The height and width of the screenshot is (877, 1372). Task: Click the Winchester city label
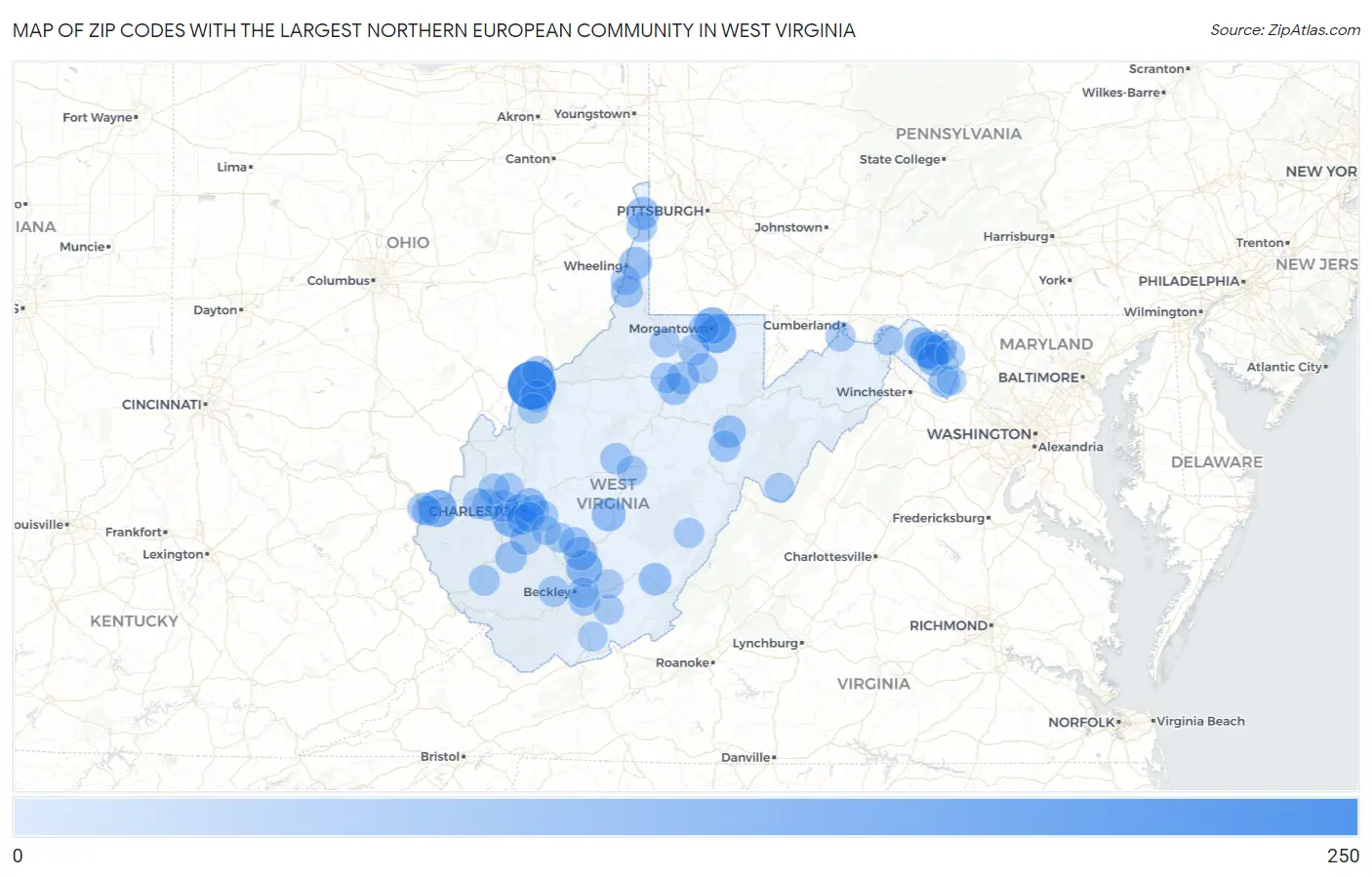click(871, 392)
